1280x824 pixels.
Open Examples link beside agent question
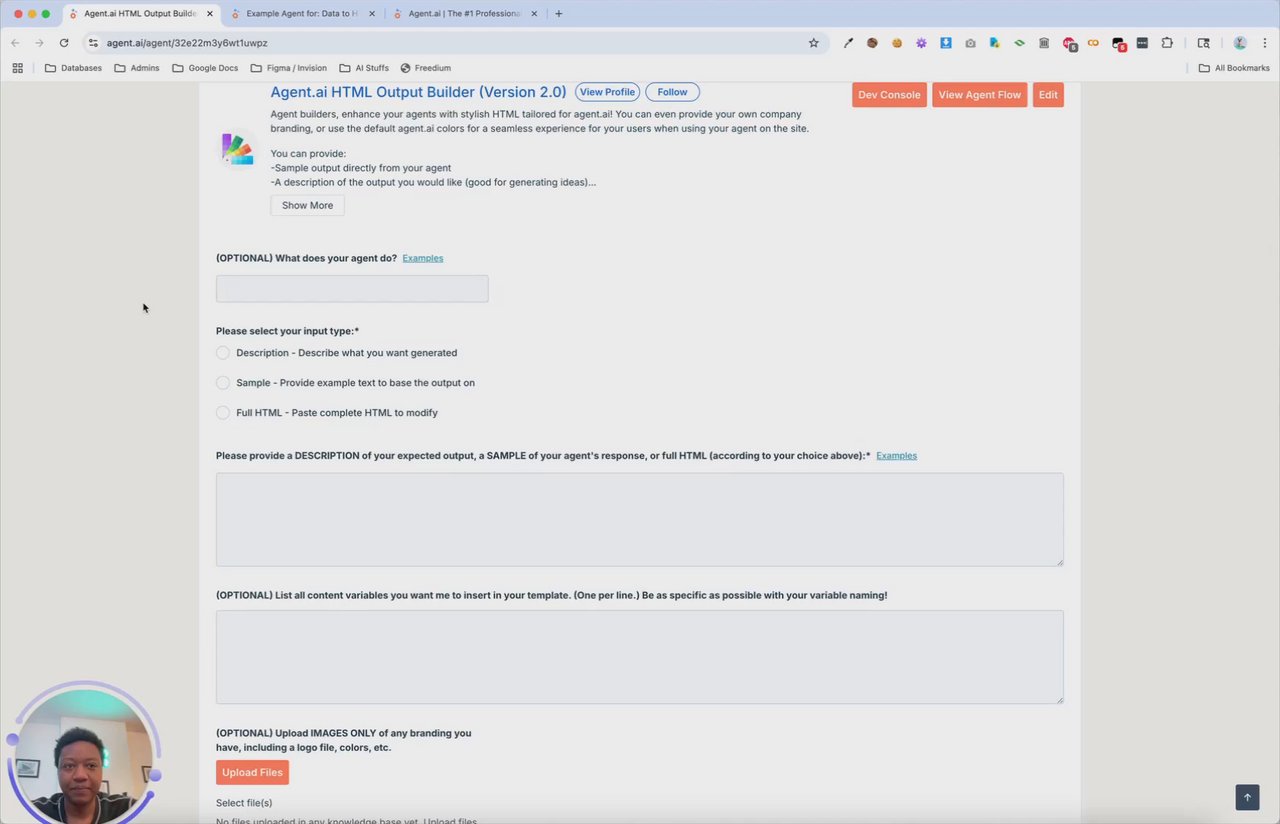(x=422, y=258)
